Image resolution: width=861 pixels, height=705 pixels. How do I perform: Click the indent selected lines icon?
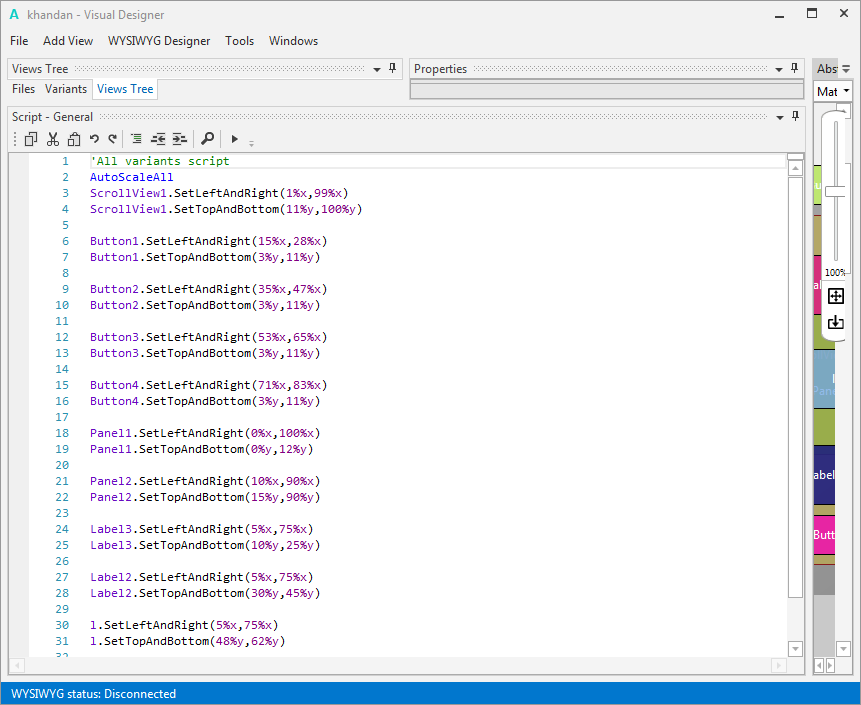click(179, 139)
